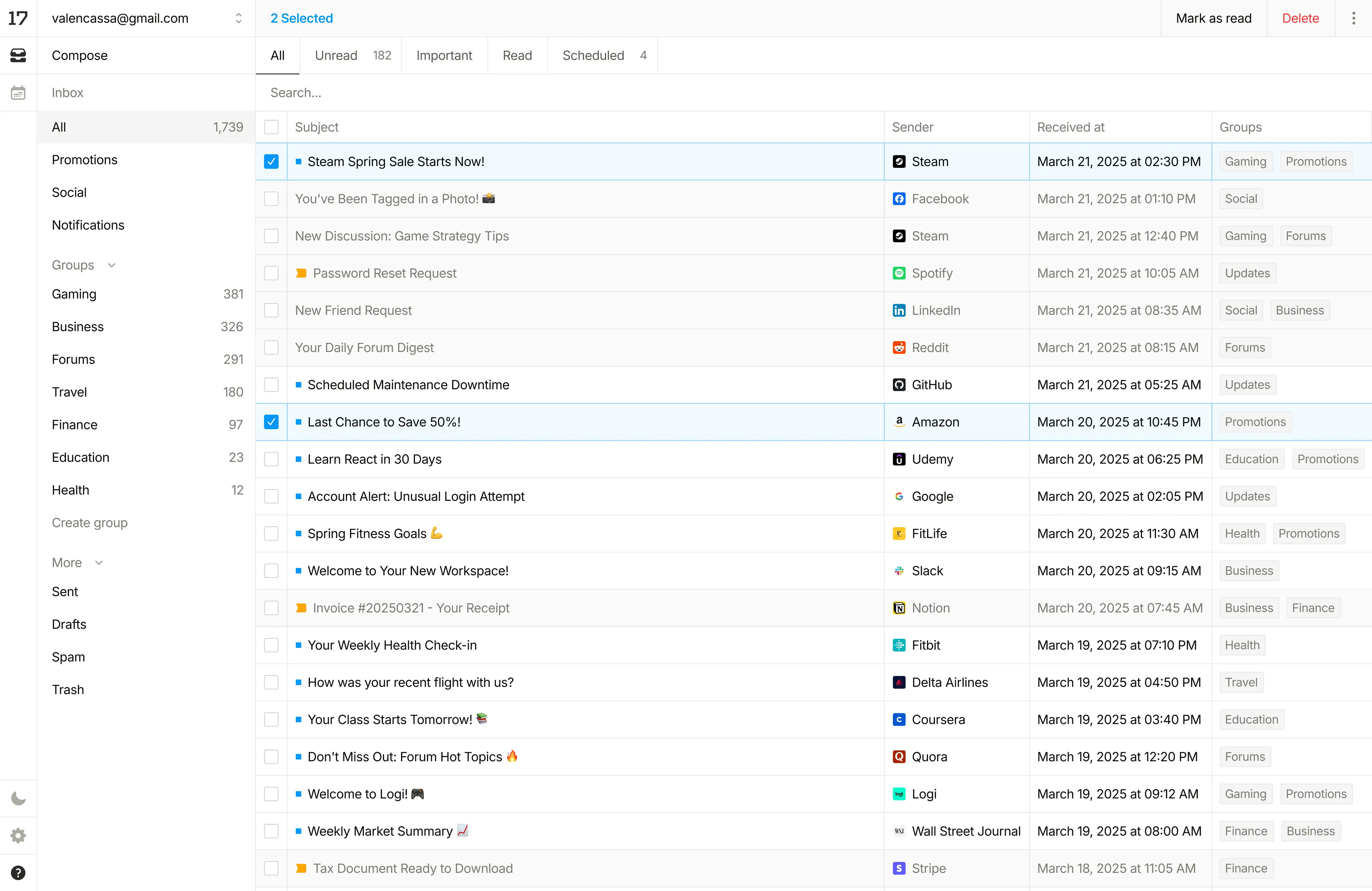Screen dimensions: 1372x891
Task: Click the Google sender icon
Action: click(x=899, y=496)
